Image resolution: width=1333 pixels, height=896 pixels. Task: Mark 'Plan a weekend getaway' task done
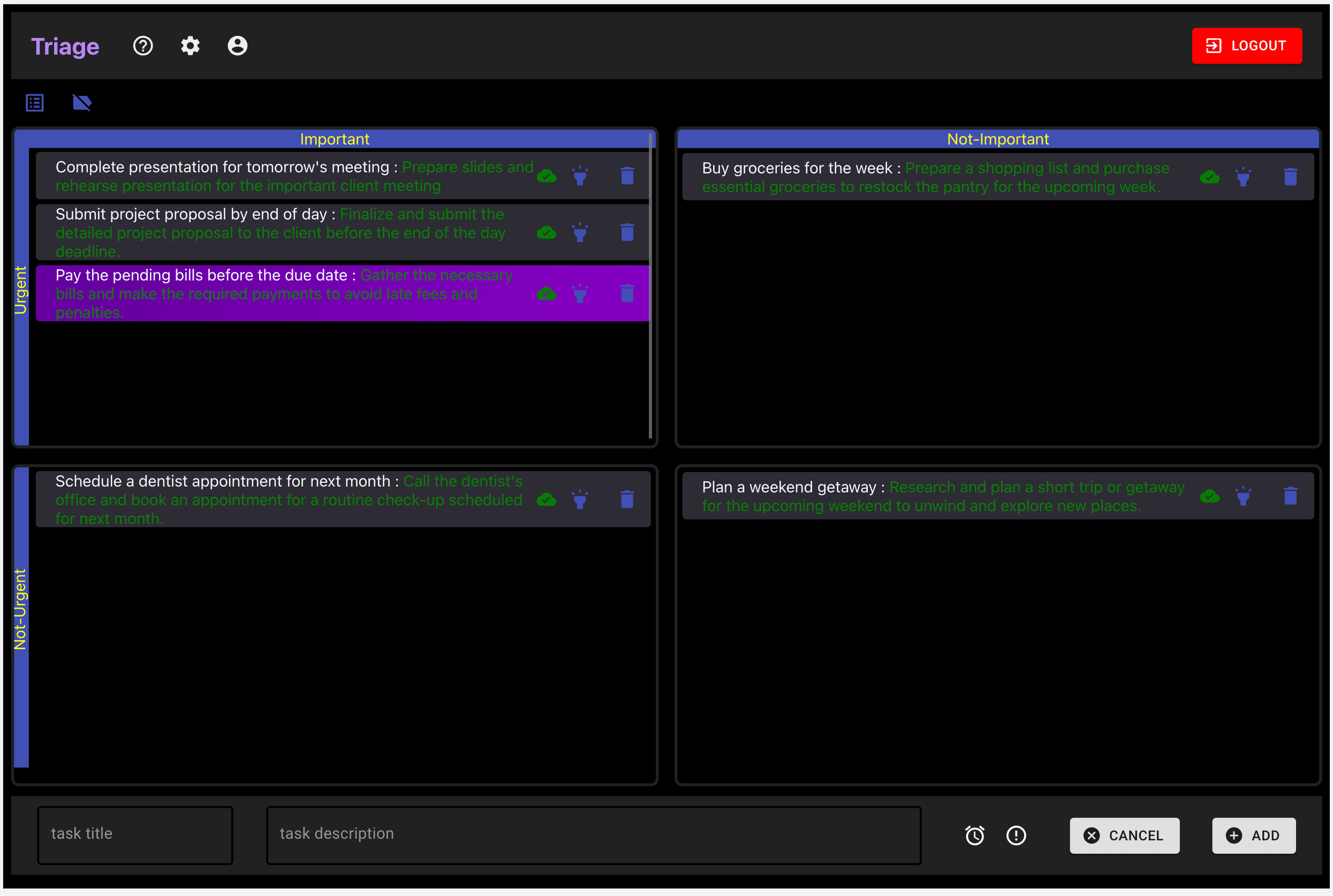pyautogui.click(x=1209, y=496)
